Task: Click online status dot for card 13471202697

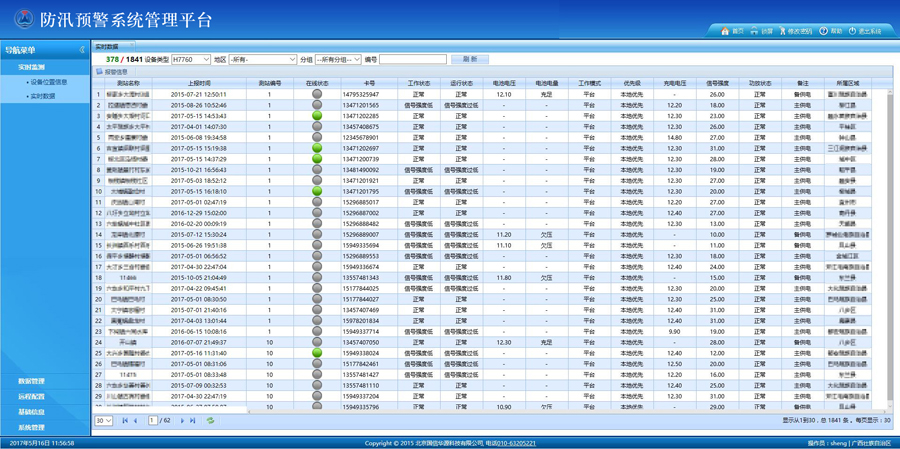Action: point(317,148)
